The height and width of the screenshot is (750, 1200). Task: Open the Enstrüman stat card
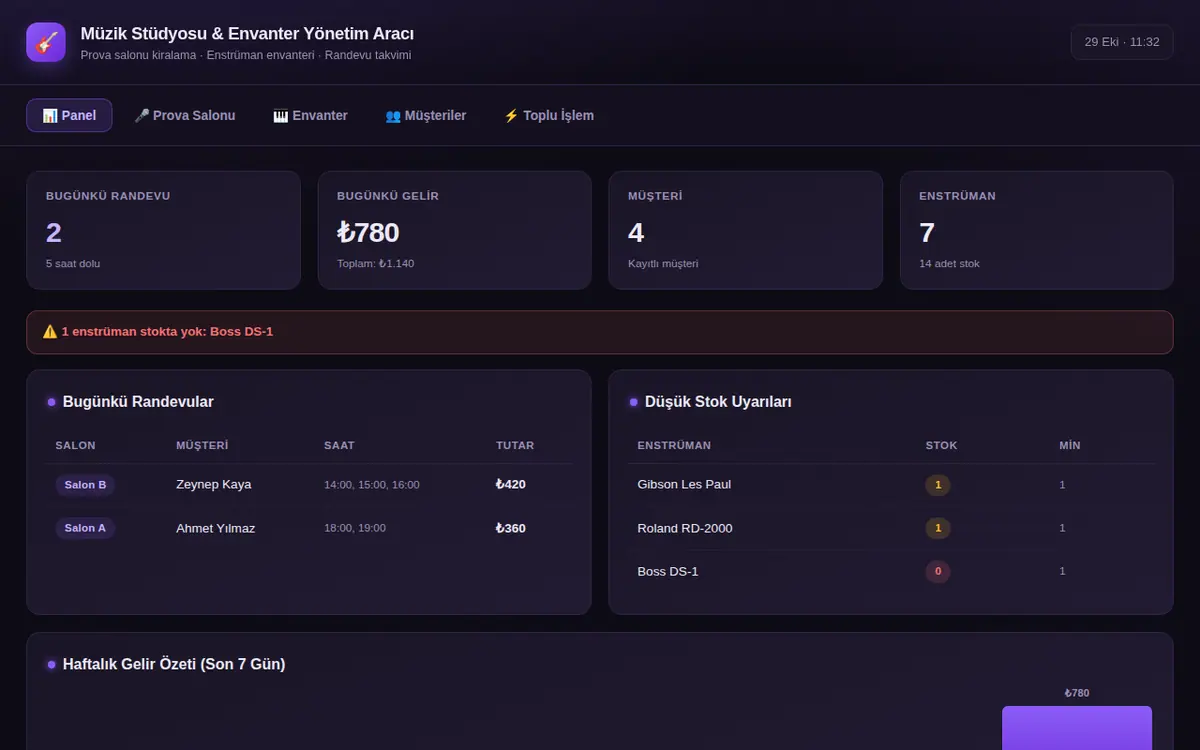click(x=1037, y=230)
